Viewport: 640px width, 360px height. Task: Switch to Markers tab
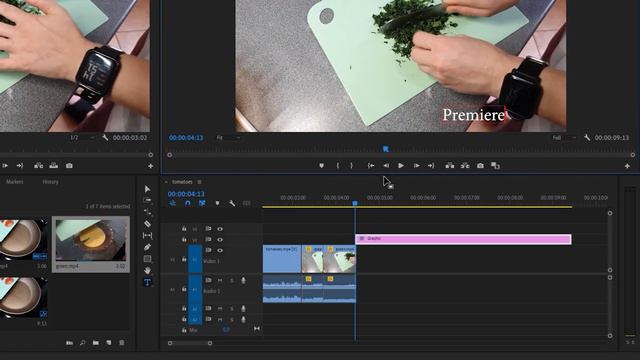coord(15,182)
